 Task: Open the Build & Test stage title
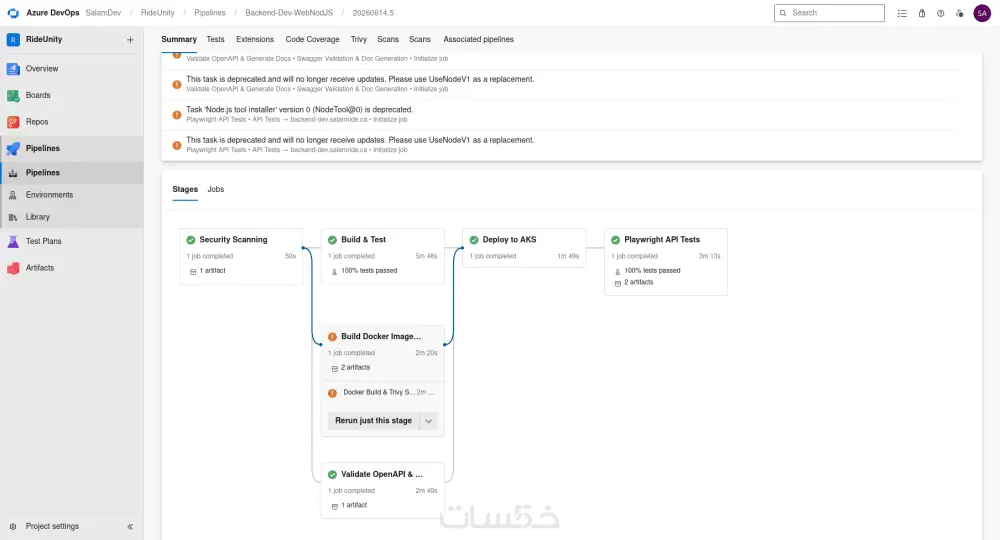[x=364, y=240]
